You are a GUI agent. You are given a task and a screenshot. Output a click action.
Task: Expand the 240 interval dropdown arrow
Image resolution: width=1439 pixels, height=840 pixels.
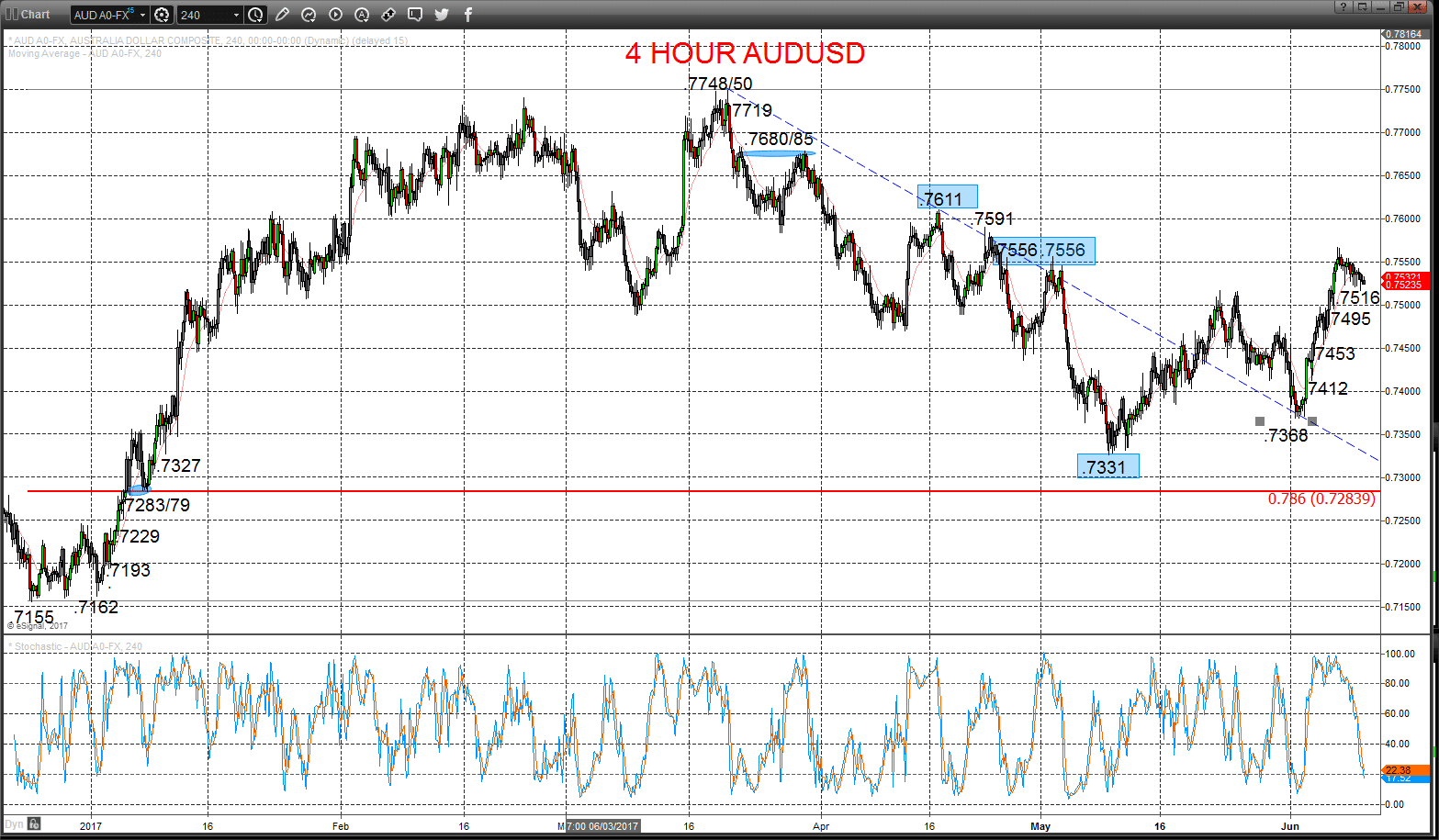tap(237, 16)
